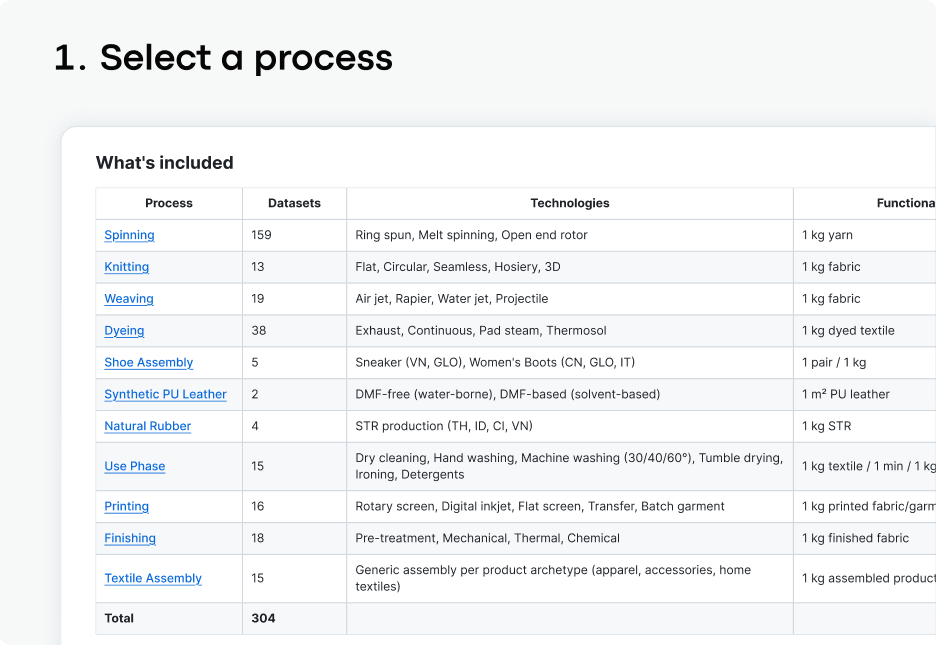
Task: Click the 5 datasets cell for Shoe Assembly
Action: (294, 362)
